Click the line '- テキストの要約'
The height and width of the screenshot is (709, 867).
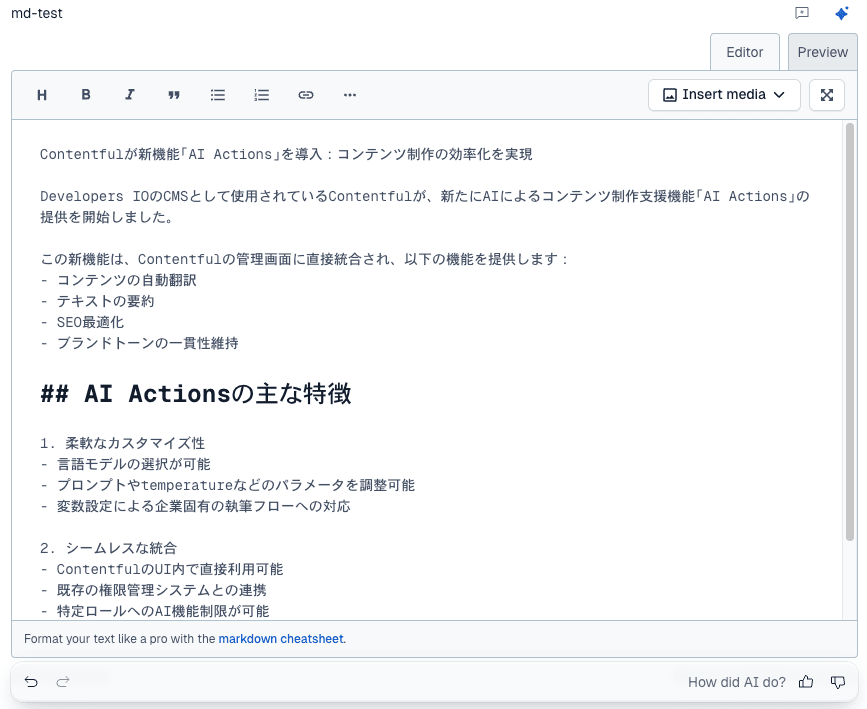click(x=97, y=301)
